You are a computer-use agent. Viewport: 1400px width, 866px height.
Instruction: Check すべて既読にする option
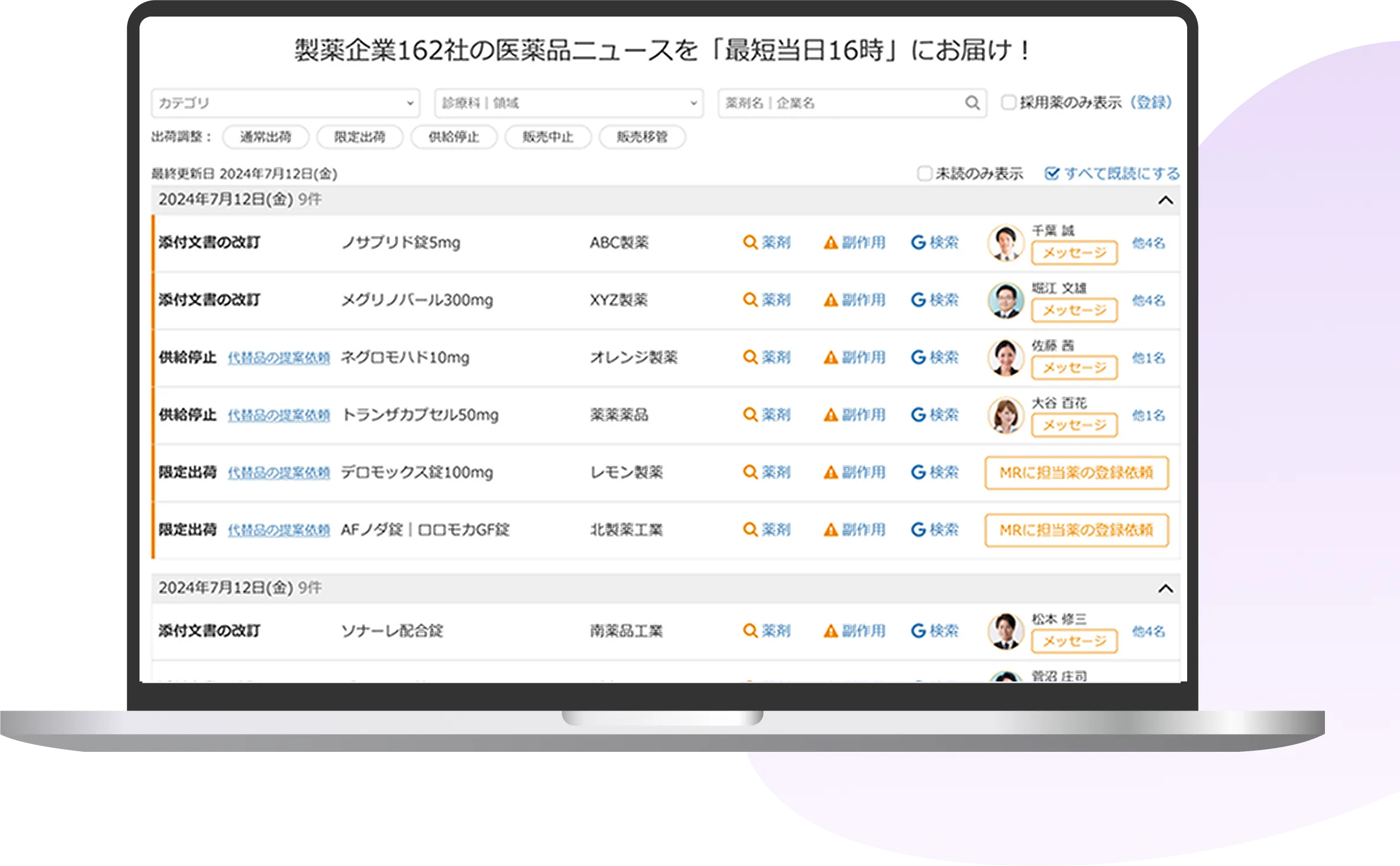pos(1051,174)
